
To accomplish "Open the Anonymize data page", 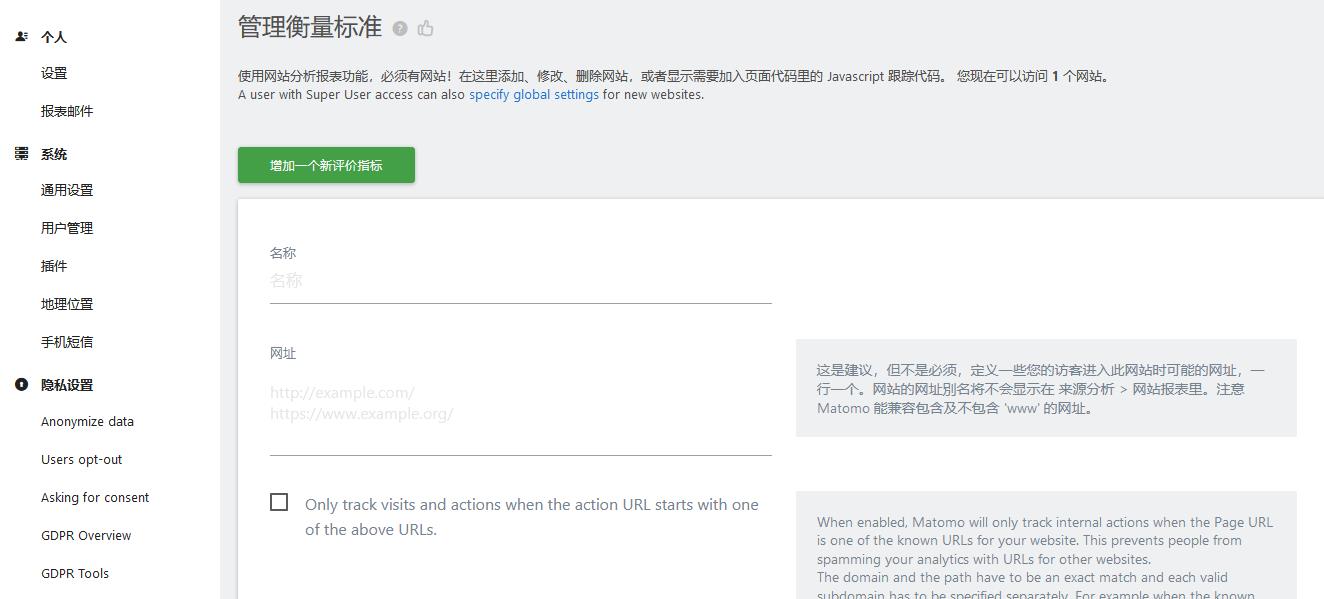I will 85,421.
